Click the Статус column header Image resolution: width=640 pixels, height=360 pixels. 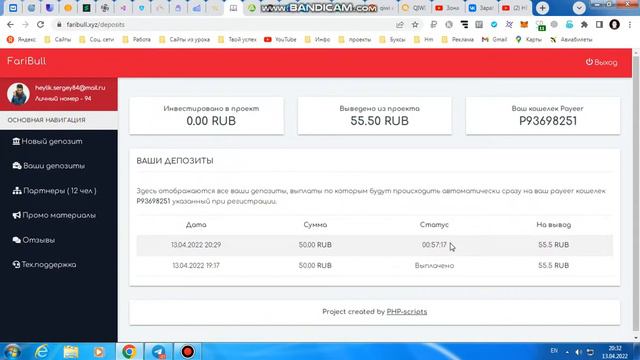click(x=434, y=225)
